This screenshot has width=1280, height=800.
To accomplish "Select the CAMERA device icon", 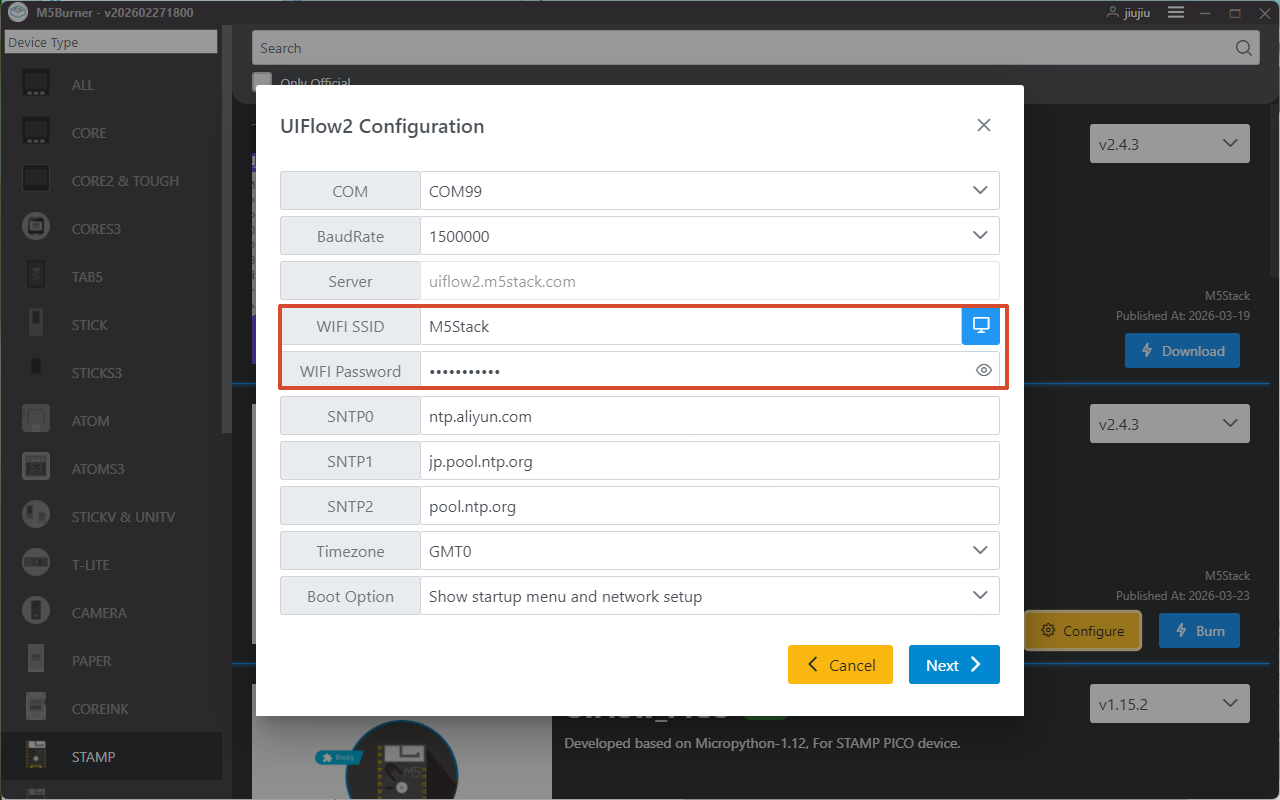I will [36, 612].
